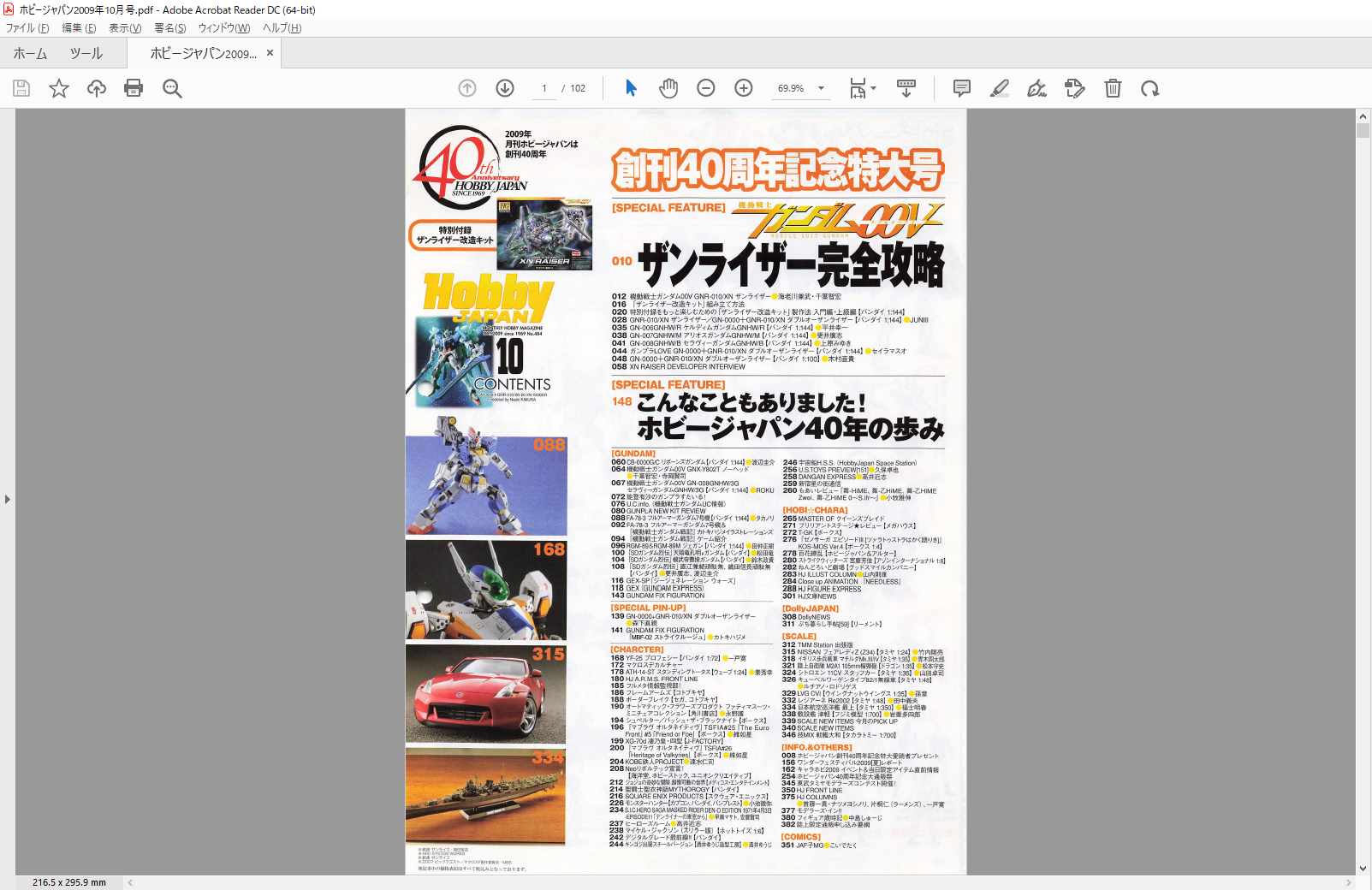This screenshot has width=1372, height=890.
Task: Select the highlight text pen
Action: (x=1000, y=88)
